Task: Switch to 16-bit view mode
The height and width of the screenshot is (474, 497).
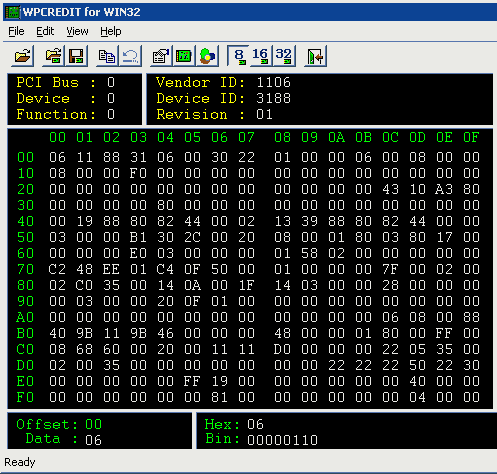Action: point(260,56)
